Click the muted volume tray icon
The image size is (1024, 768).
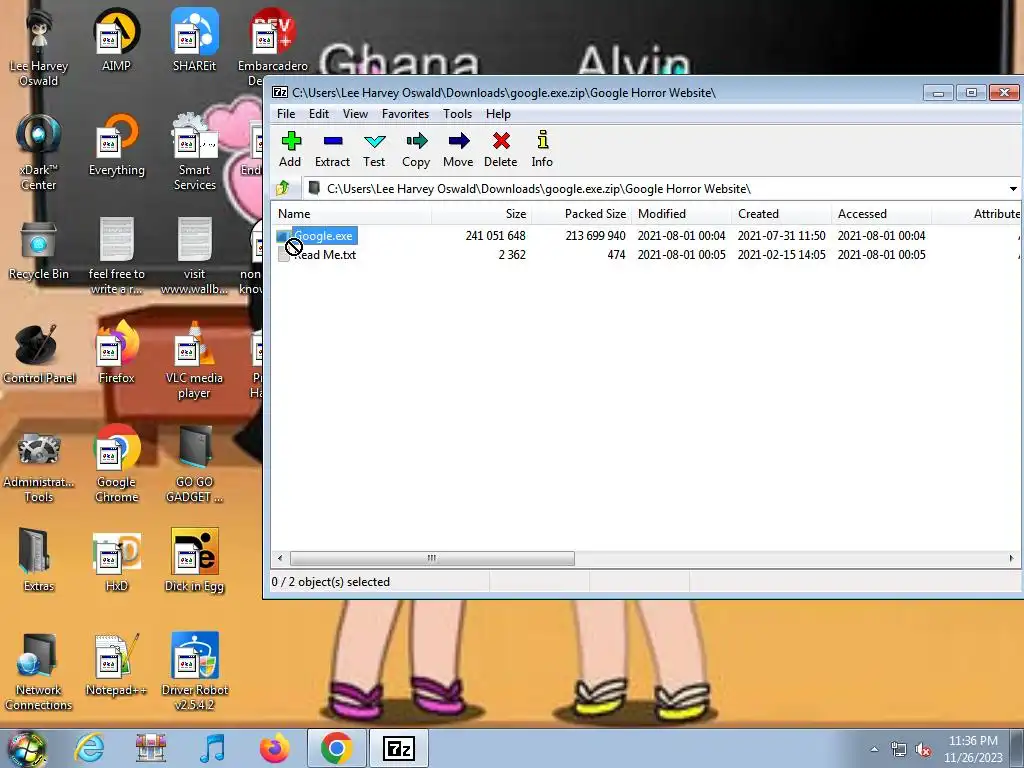pos(923,750)
